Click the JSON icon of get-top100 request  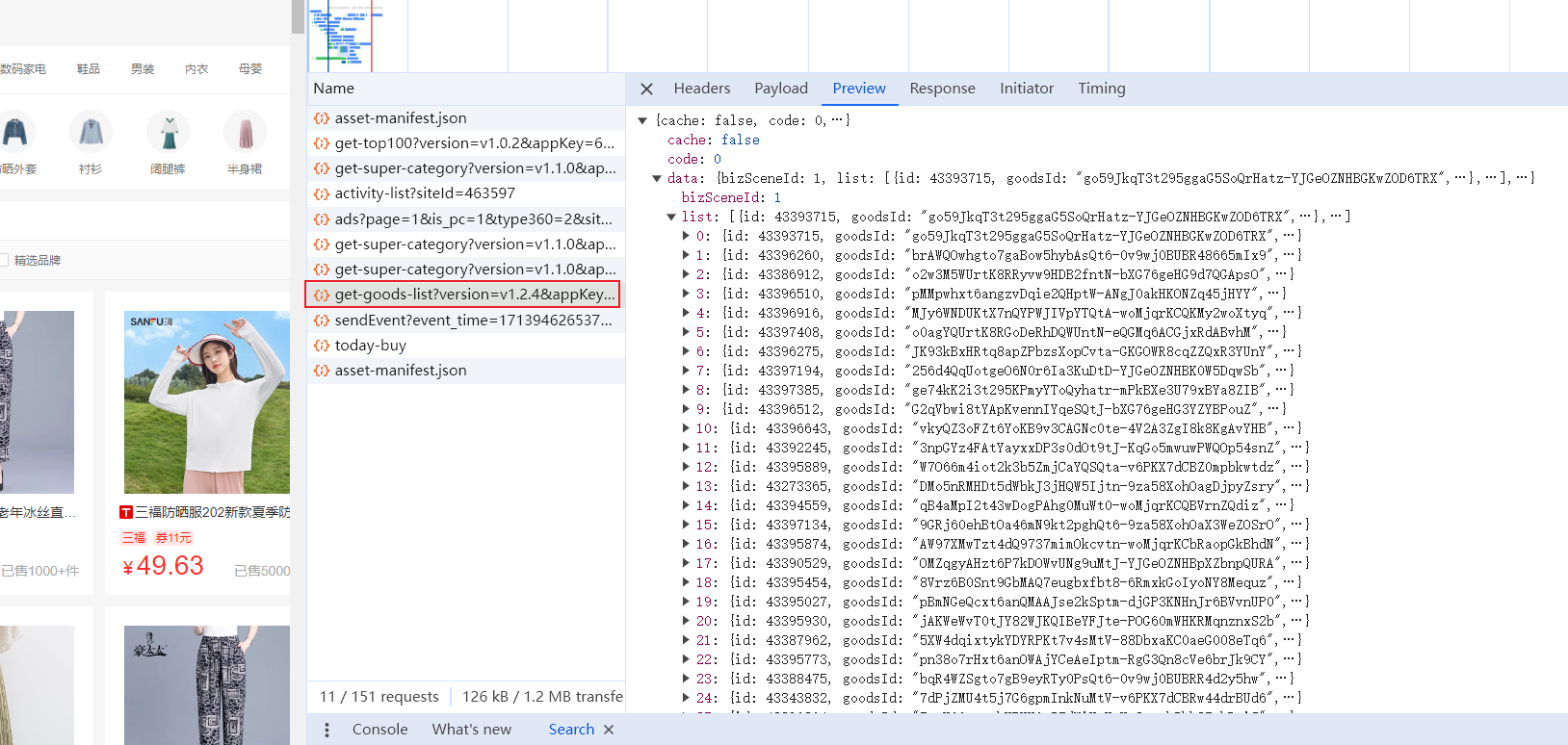(322, 143)
